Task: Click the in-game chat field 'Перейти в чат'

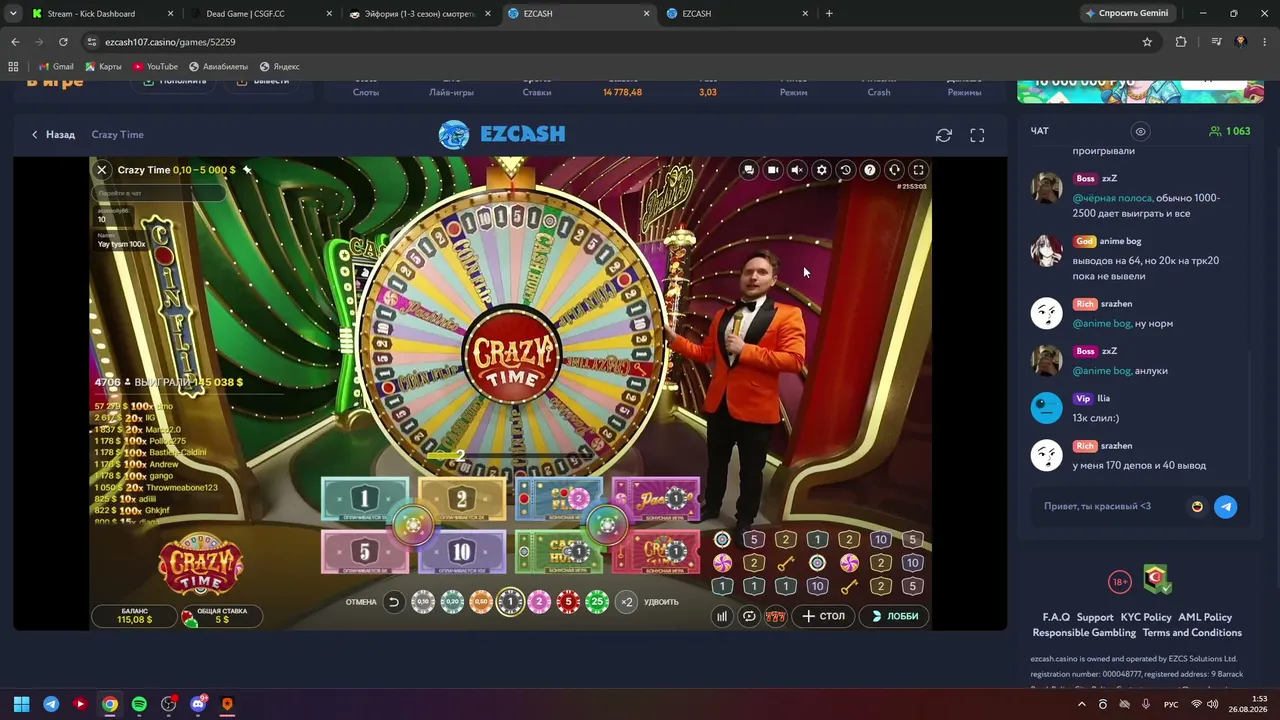Action: 160,193
